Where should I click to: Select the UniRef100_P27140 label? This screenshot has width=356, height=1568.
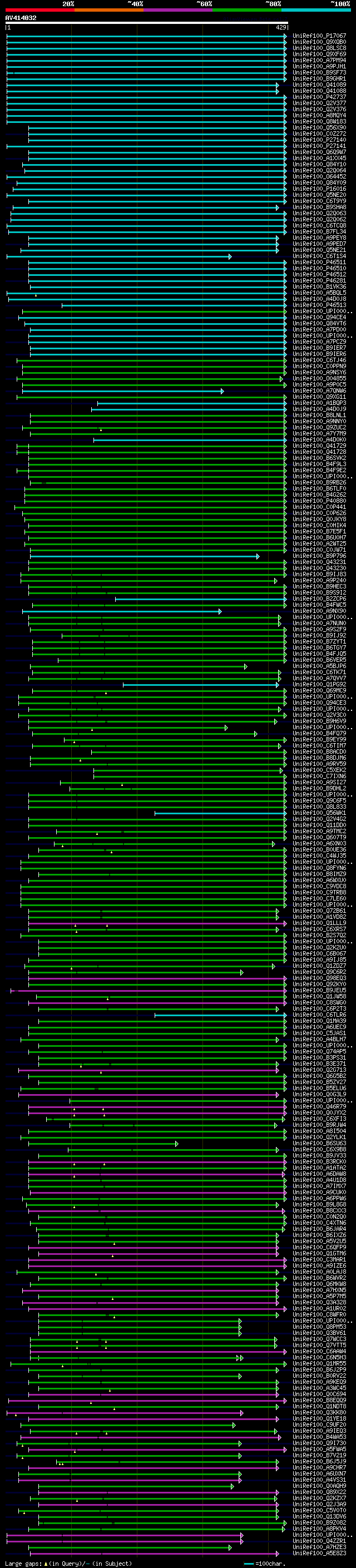[319, 140]
